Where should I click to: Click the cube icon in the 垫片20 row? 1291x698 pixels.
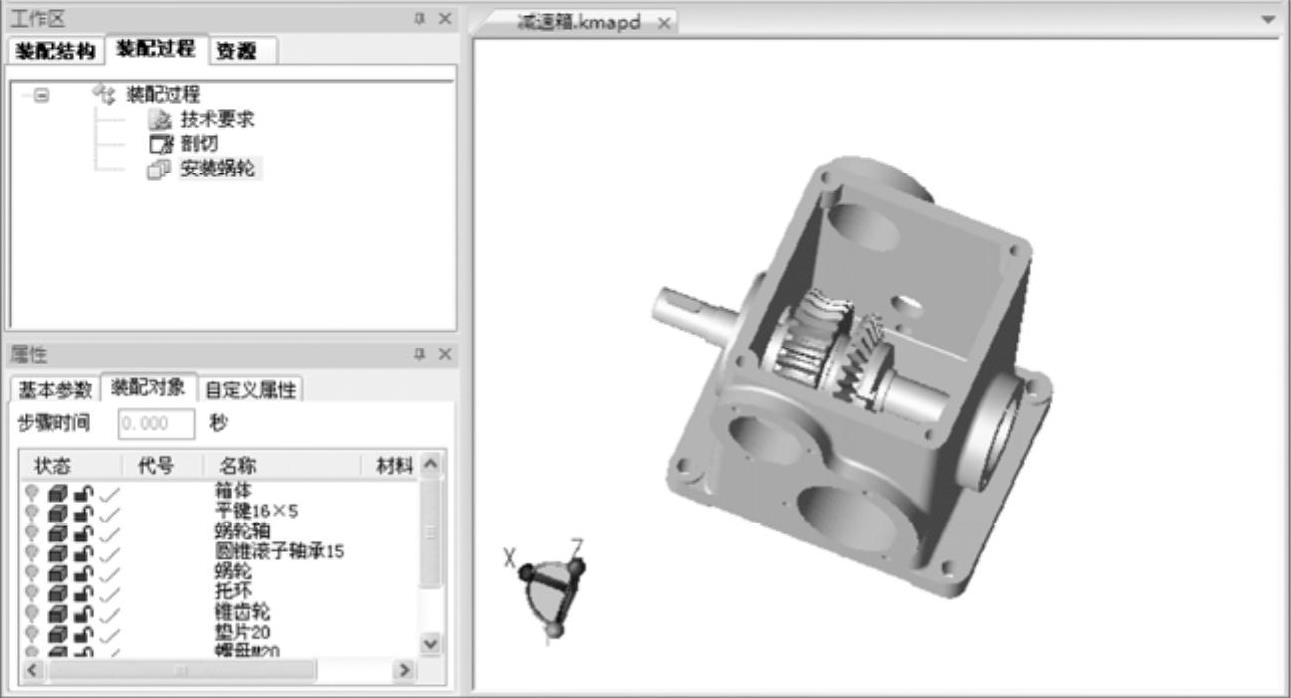[x=57, y=632]
